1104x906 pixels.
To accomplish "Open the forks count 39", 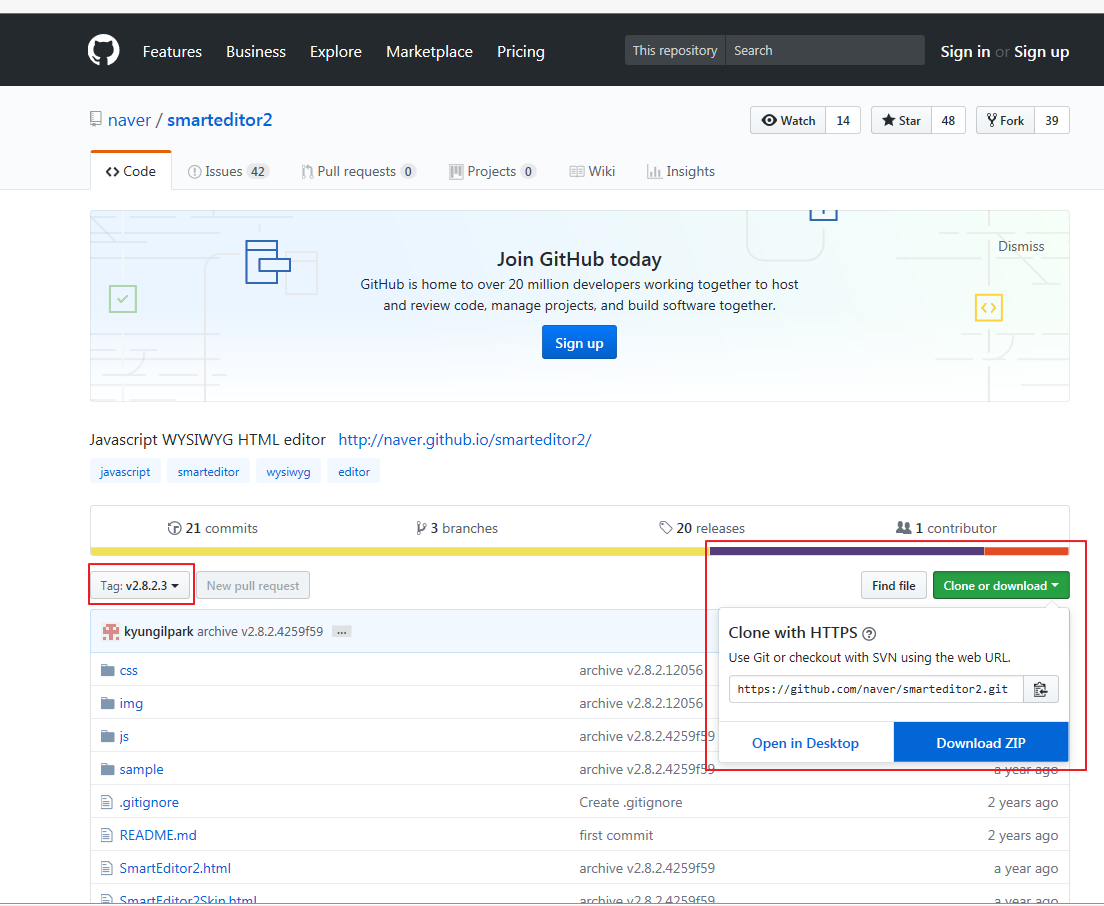I will pyautogui.click(x=1052, y=120).
